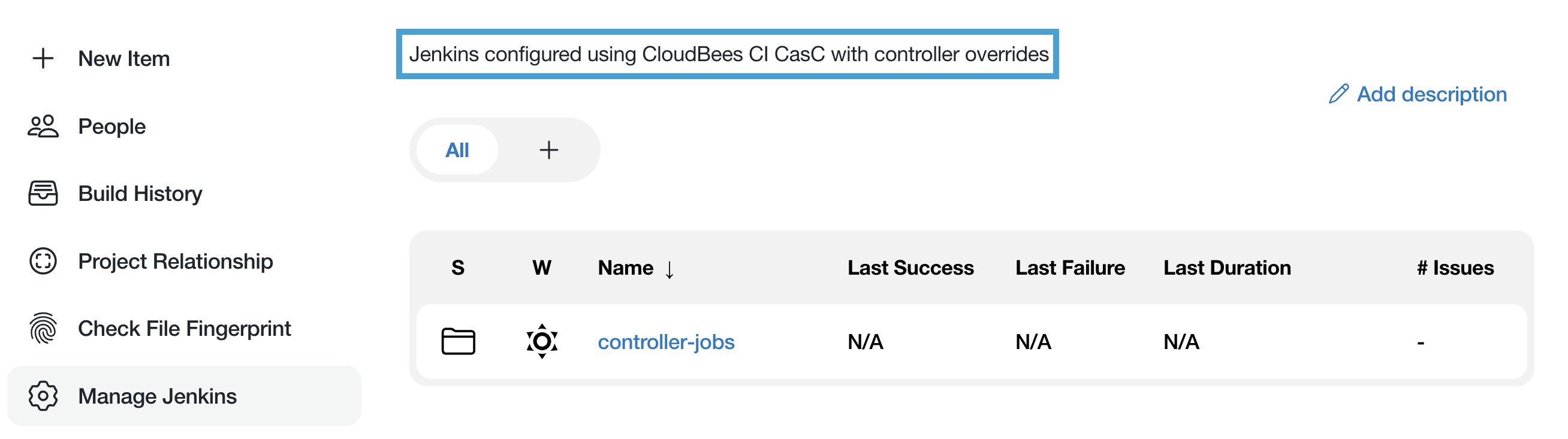Click the Check File Fingerprint icon
The height and width of the screenshot is (439, 1568).
click(43, 329)
